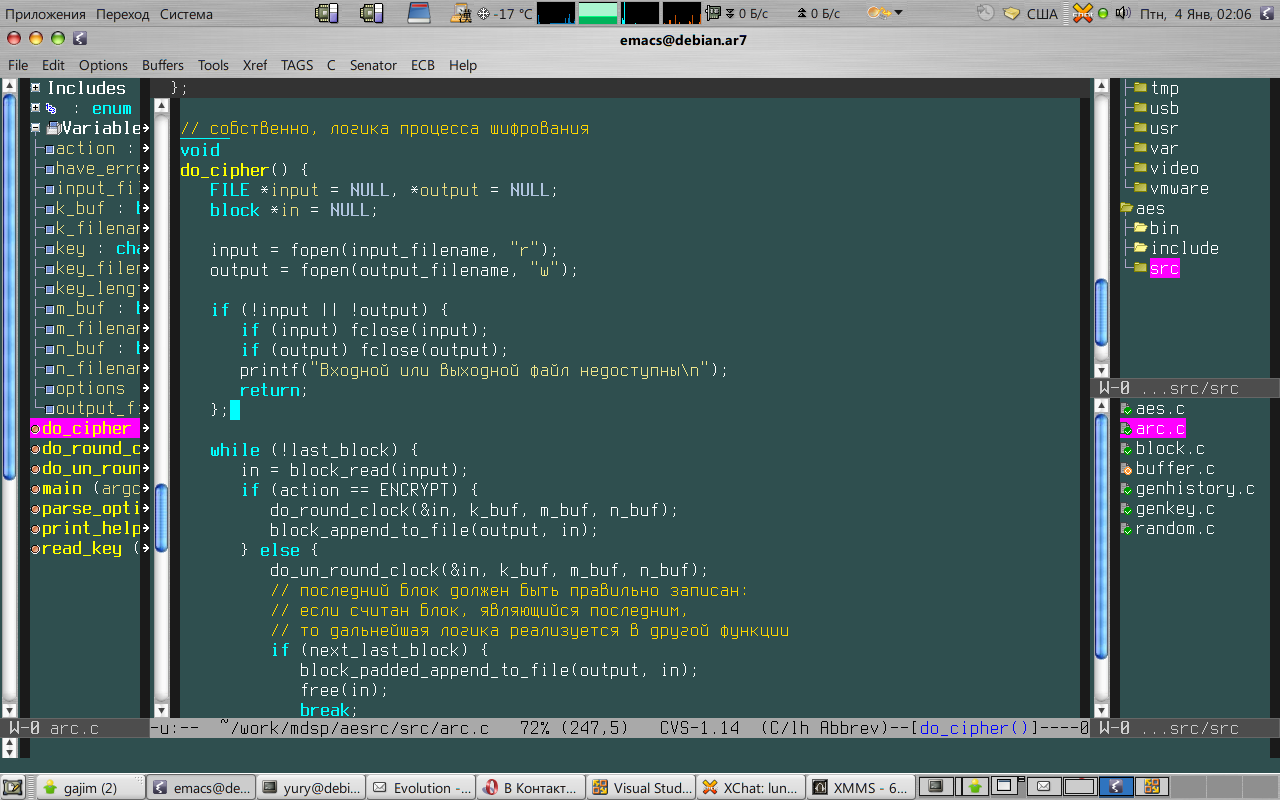Click the code editor vertical scrollbar
Screen dimensions: 1280x800
point(161,400)
